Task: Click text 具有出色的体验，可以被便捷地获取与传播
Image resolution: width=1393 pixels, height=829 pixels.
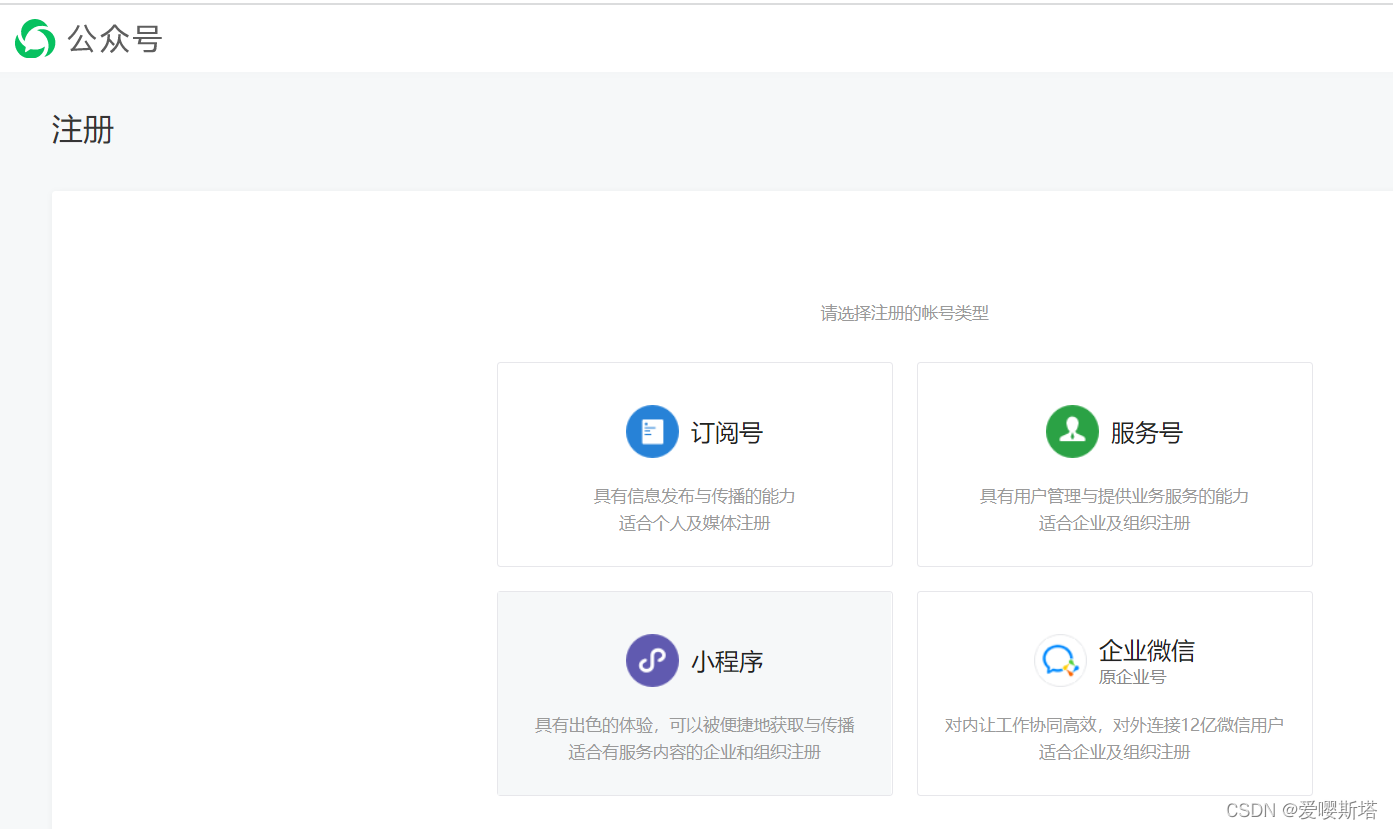Action: 695,725
